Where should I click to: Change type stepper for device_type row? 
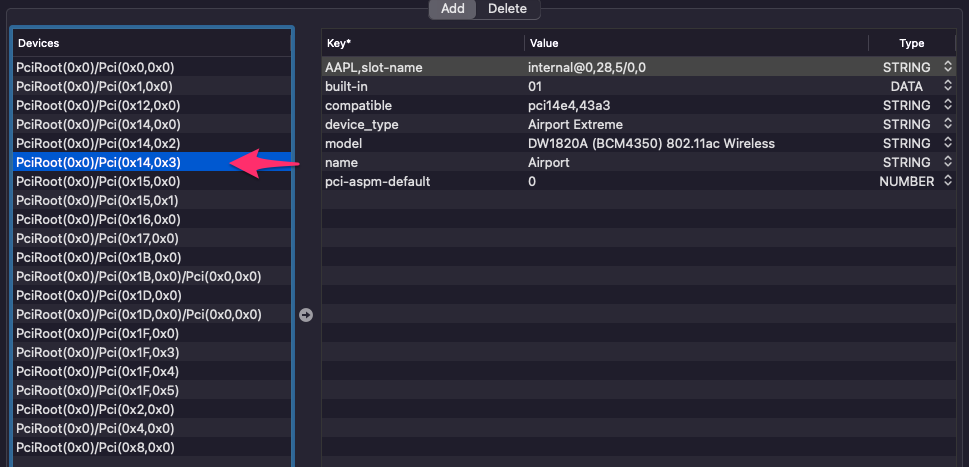click(x=948, y=124)
